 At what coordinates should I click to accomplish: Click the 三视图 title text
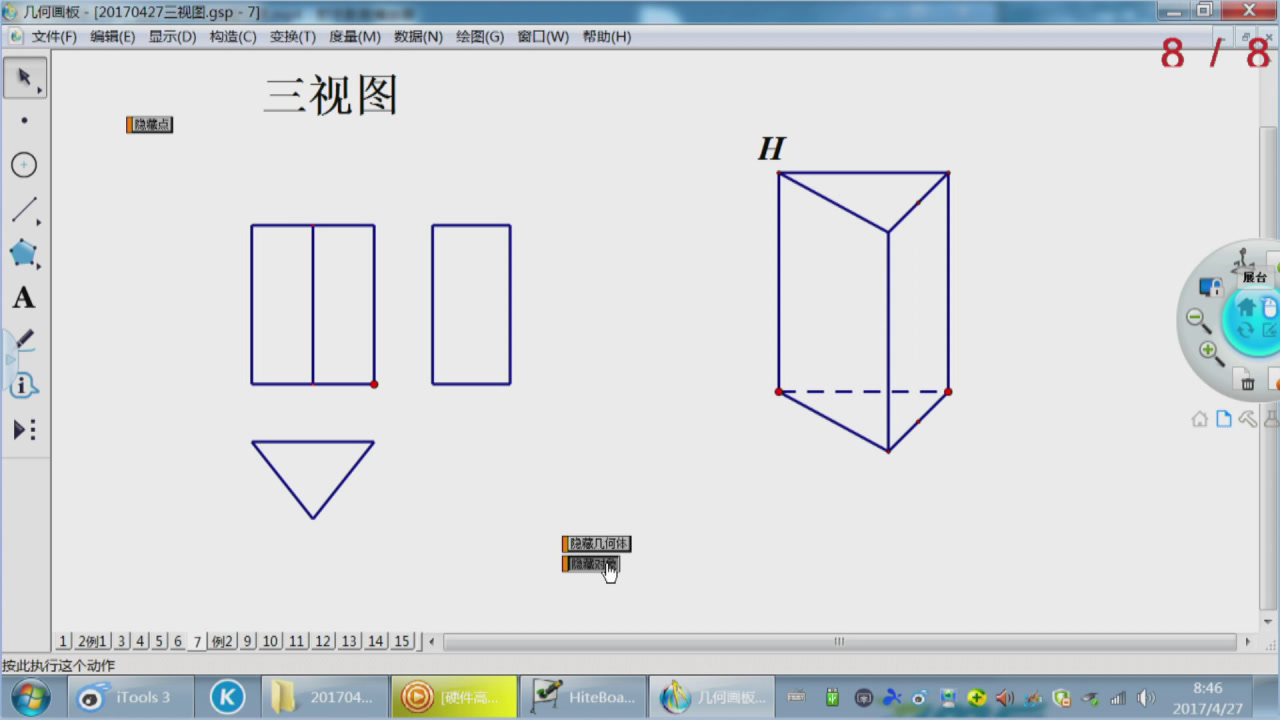(x=331, y=96)
